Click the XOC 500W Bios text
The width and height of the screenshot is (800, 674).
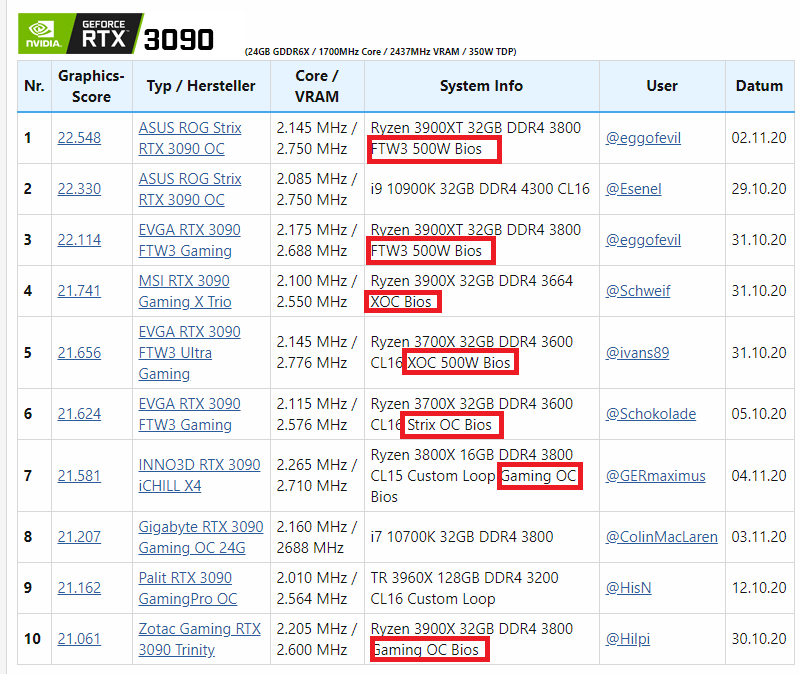459,363
